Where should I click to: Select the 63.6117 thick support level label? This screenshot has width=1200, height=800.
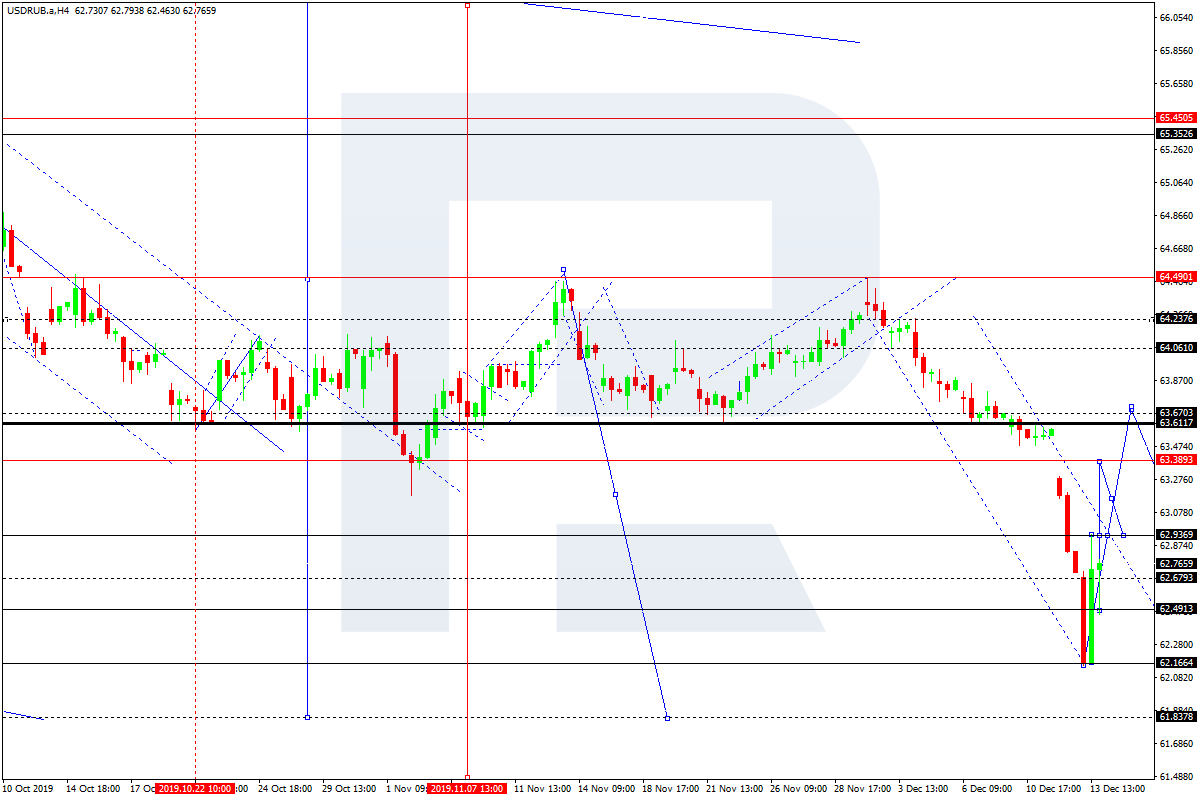pos(1175,423)
